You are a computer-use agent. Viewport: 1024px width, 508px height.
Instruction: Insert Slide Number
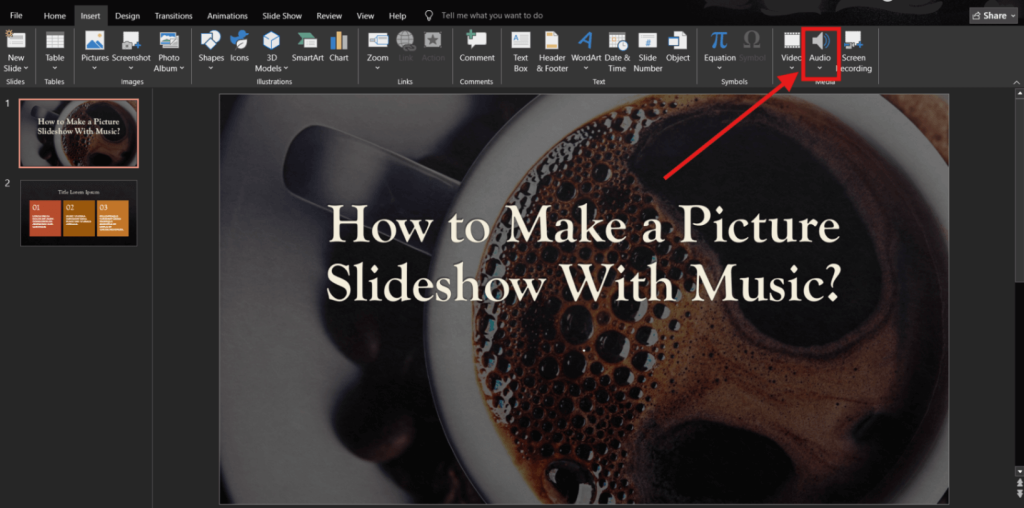(x=648, y=51)
